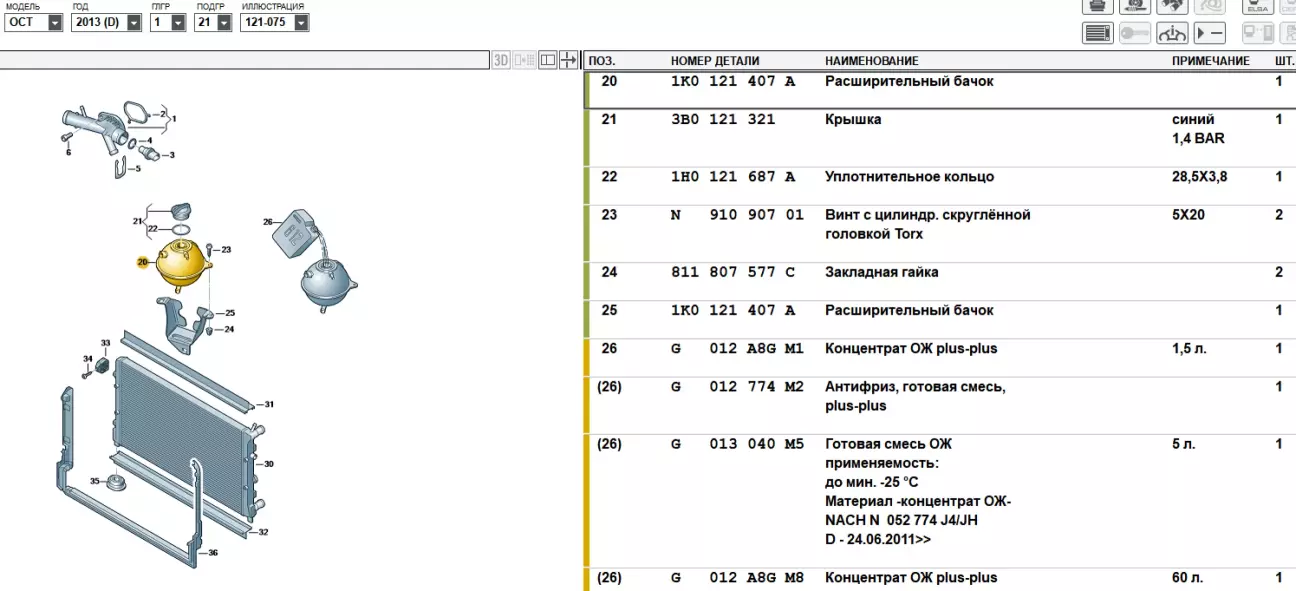This screenshot has height=591, width=1296.
Task: Click the split-panel layout icon
Action: point(547,60)
